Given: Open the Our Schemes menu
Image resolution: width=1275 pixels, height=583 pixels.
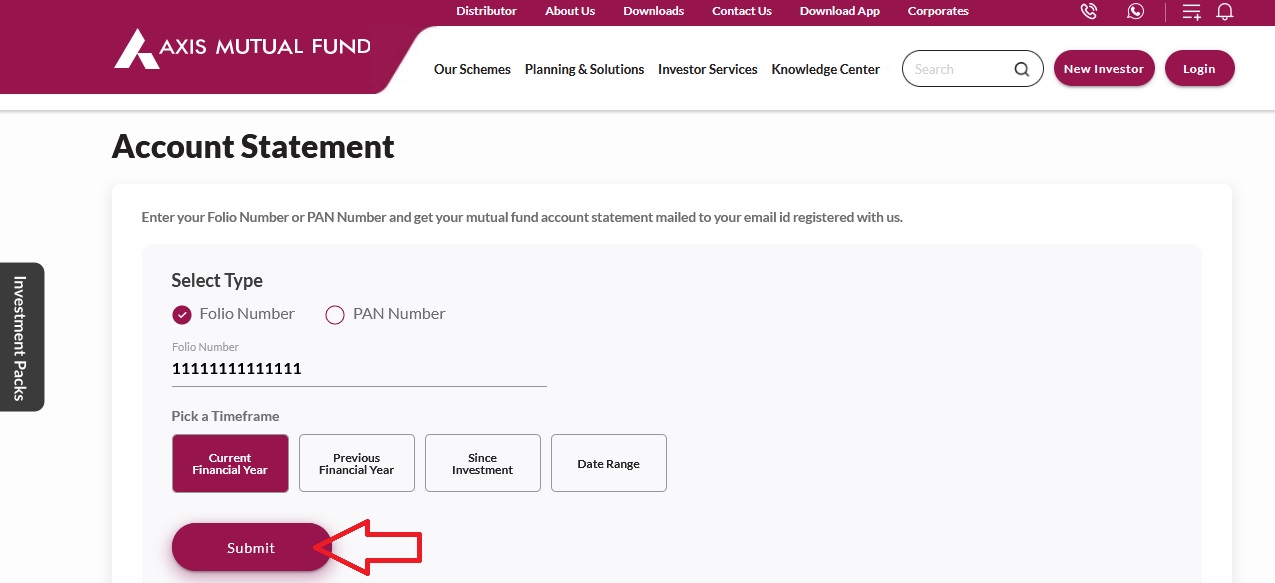Looking at the screenshot, I should tap(472, 69).
